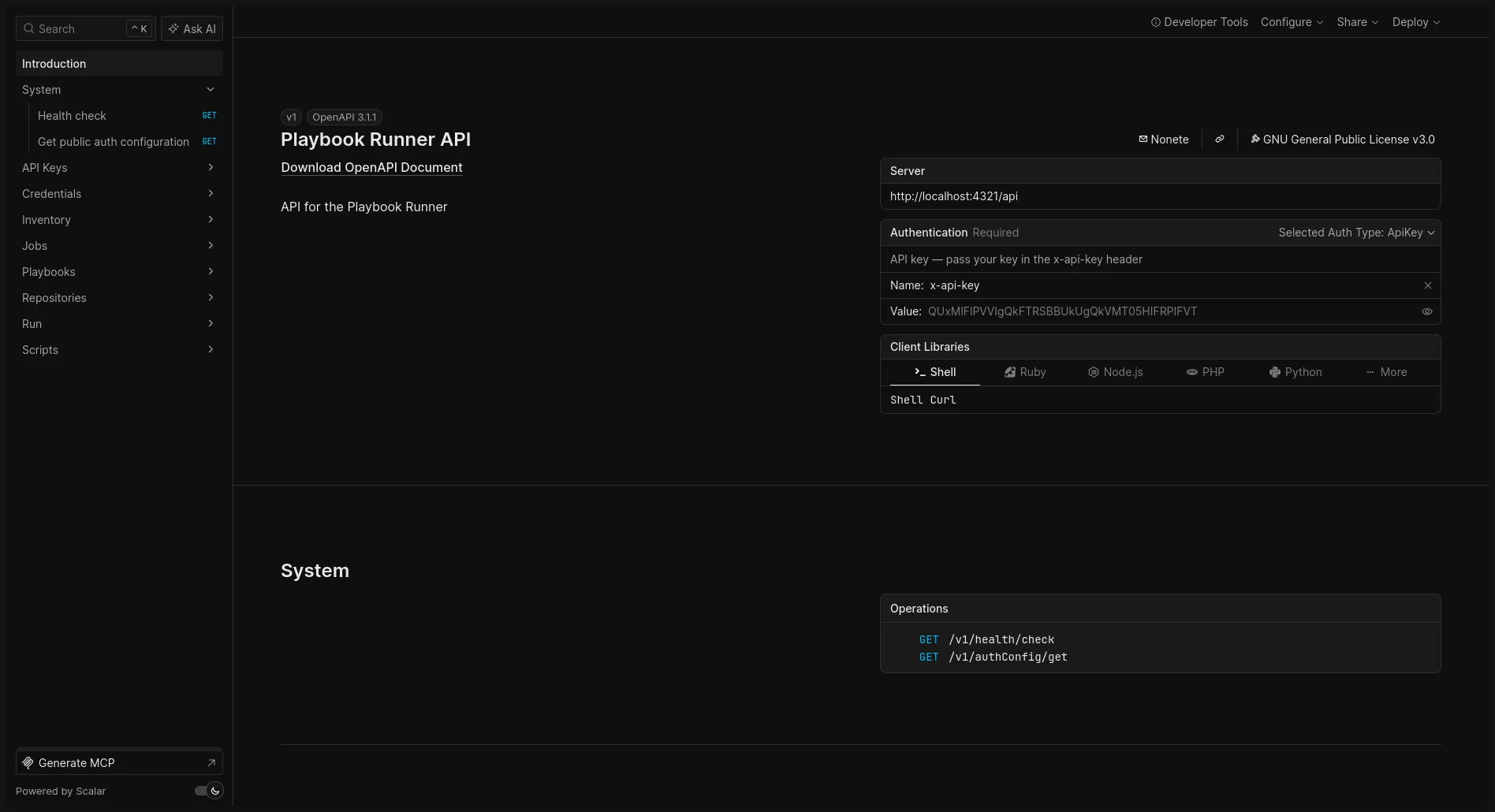Switch to the Node.js client tab

(1115, 372)
